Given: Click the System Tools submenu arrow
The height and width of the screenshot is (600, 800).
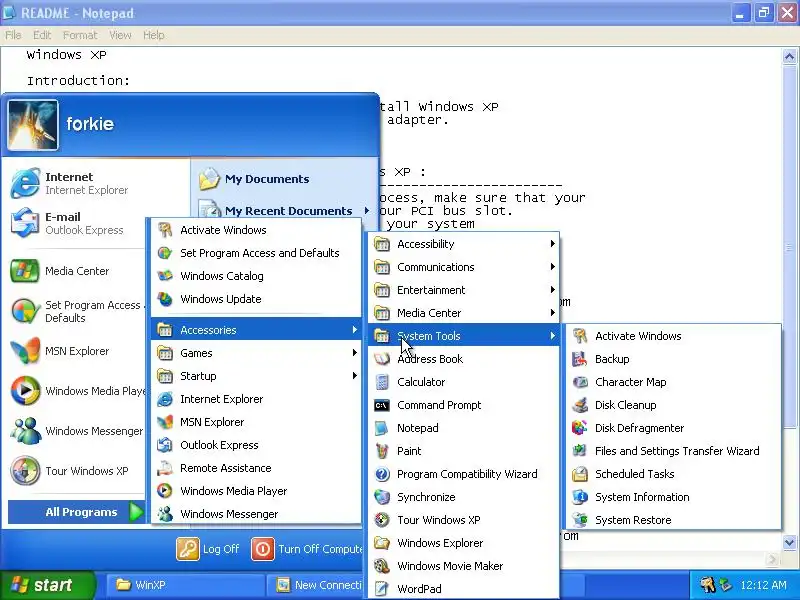Looking at the screenshot, I should click(553, 336).
